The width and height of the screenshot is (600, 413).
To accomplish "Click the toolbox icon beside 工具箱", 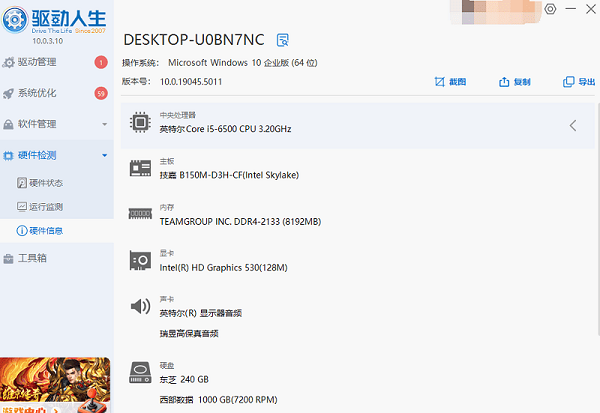I will pyautogui.click(x=8, y=259).
